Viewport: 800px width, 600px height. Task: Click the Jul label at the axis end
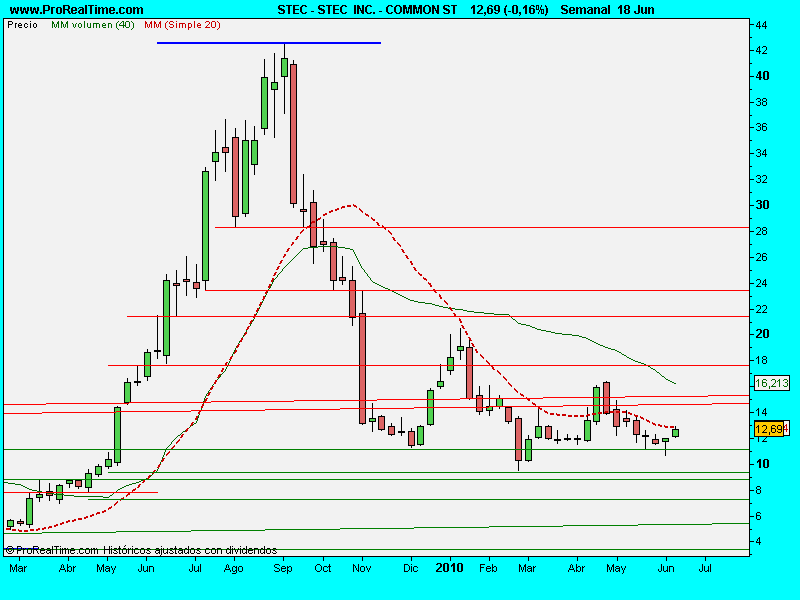[x=705, y=568]
